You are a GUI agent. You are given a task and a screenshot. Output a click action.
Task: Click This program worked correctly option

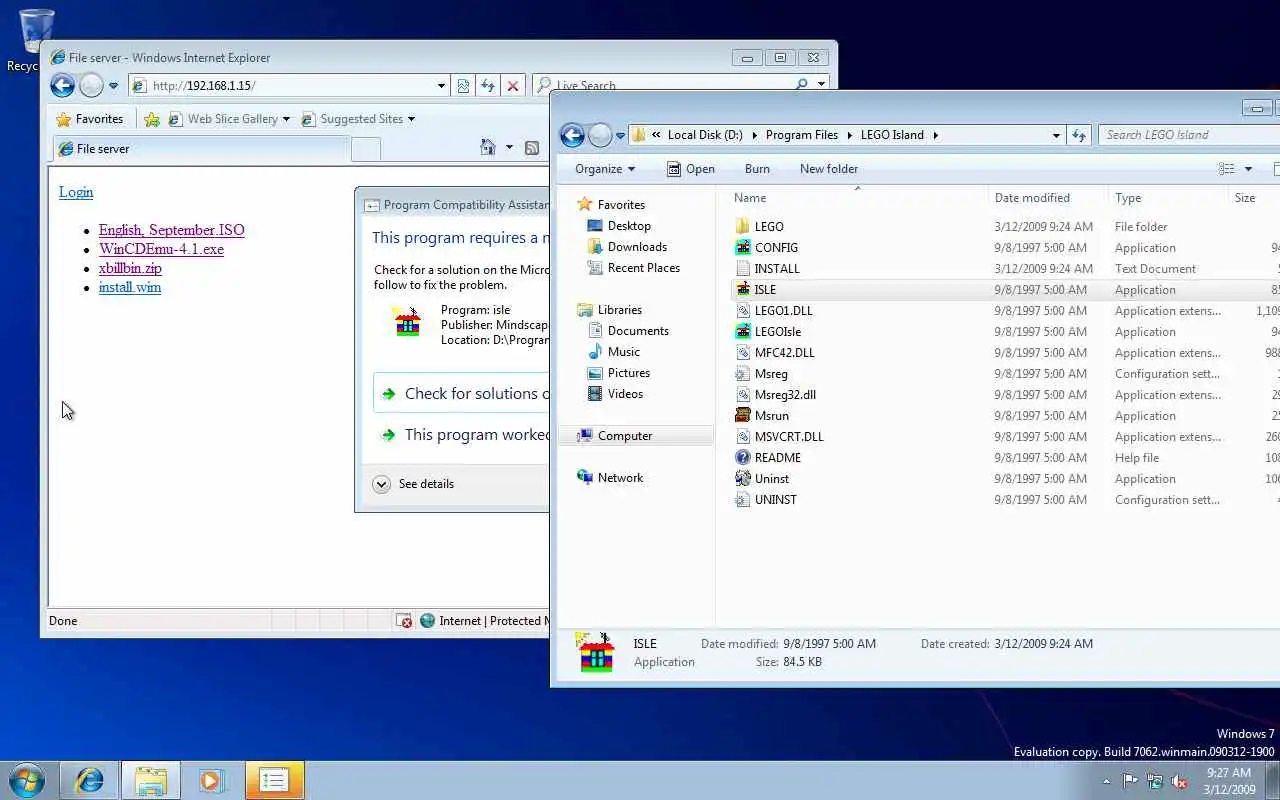(x=463, y=435)
